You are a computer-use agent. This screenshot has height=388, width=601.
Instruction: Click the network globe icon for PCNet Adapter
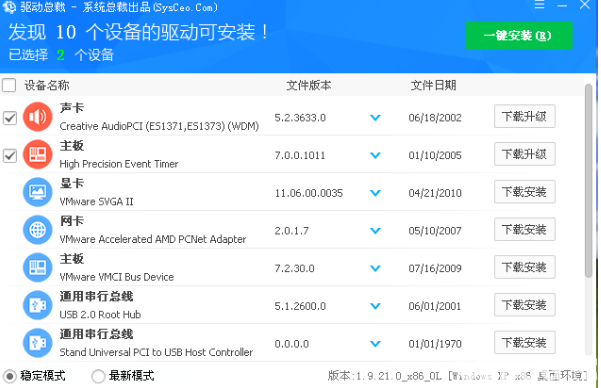38,230
